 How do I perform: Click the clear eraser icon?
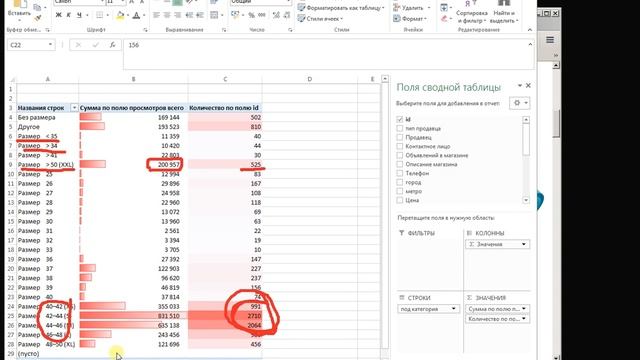click(444, 18)
